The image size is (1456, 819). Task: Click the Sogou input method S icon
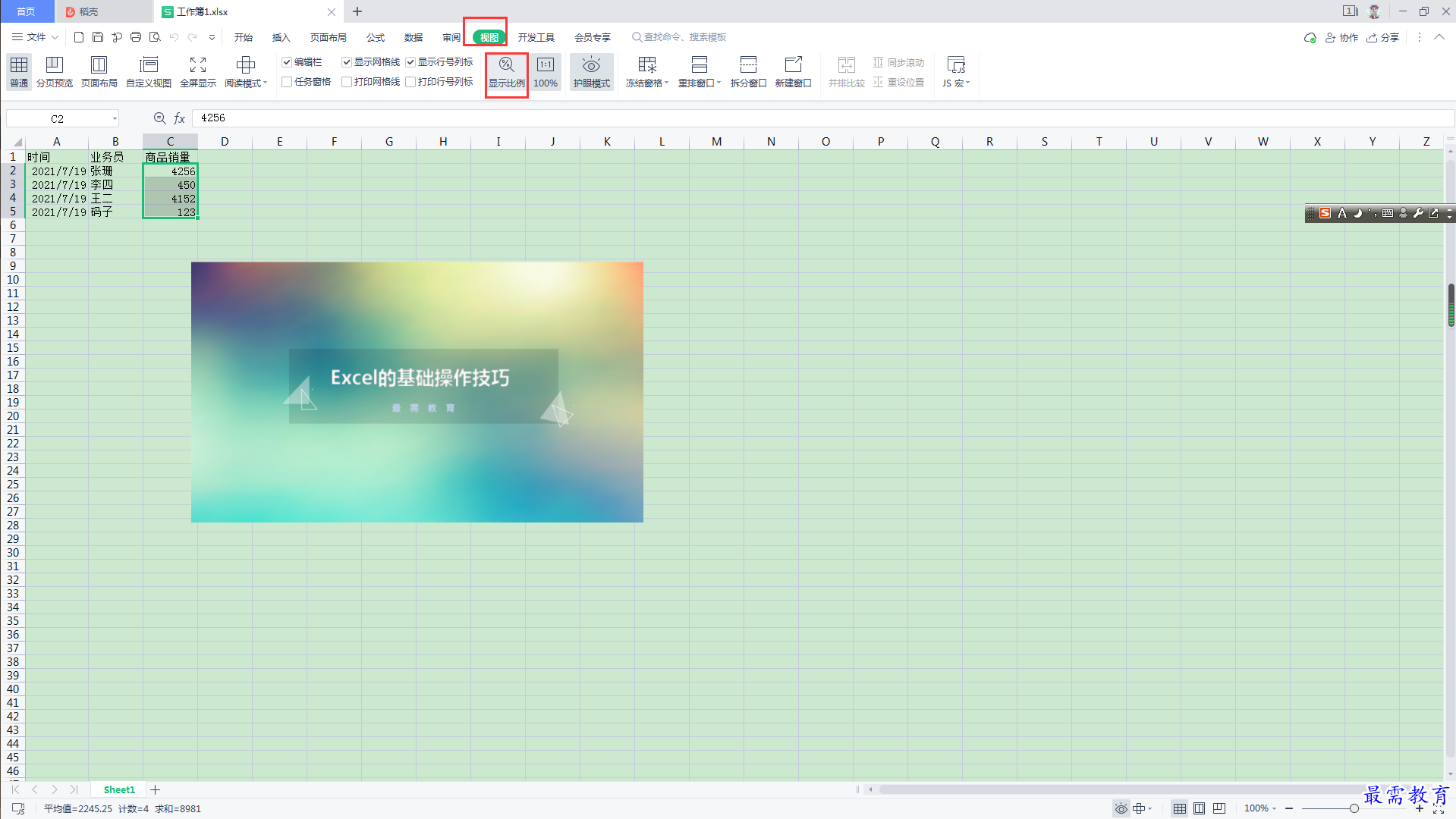[x=1325, y=213]
